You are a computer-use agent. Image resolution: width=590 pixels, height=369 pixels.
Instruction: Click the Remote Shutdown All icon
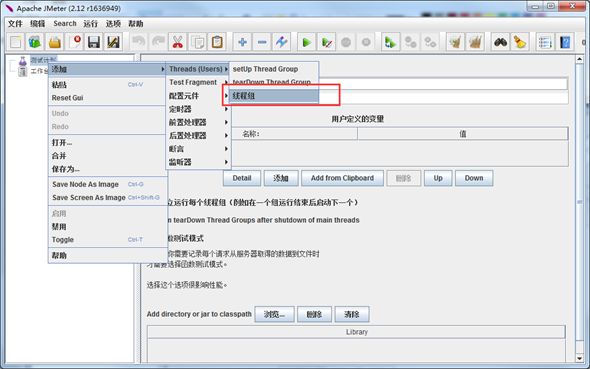point(430,42)
